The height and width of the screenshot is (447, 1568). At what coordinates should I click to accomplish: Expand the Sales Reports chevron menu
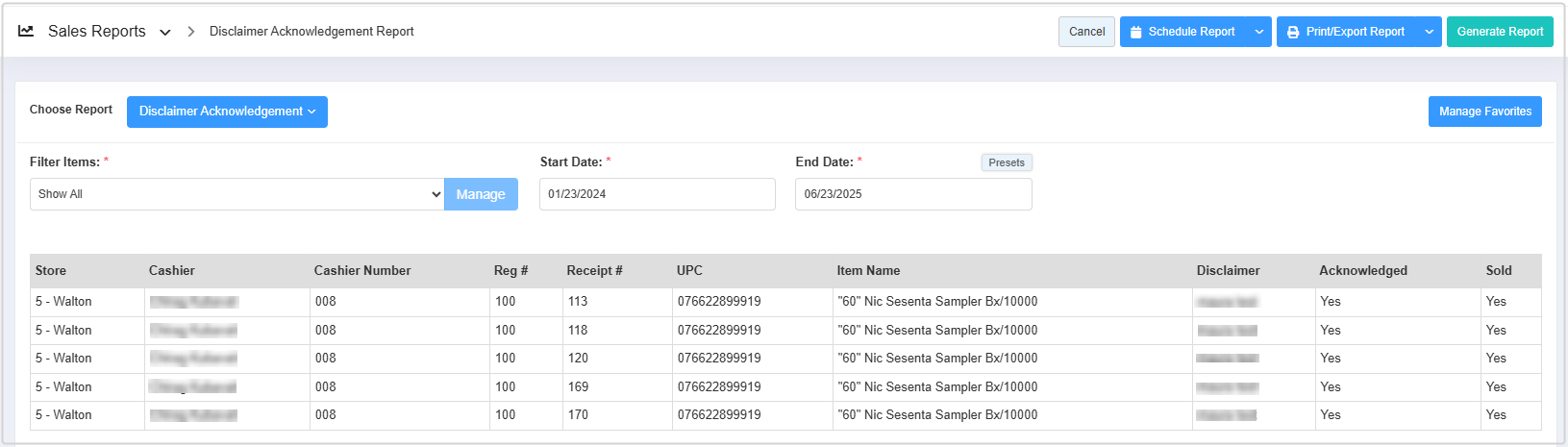coord(165,32)
